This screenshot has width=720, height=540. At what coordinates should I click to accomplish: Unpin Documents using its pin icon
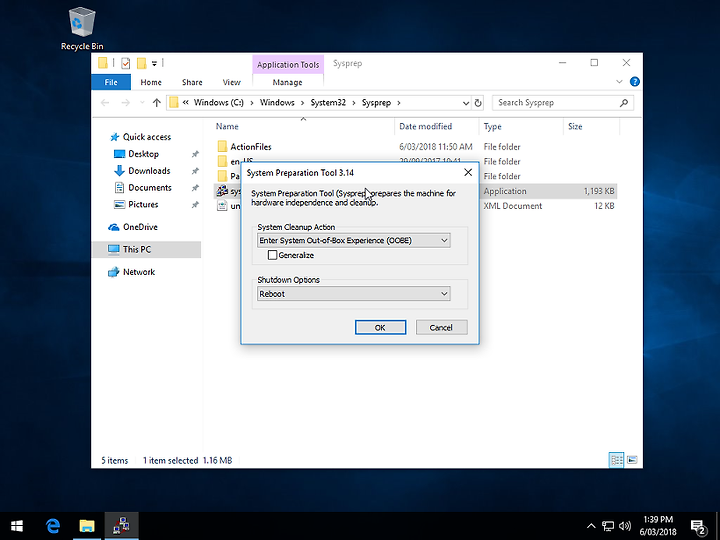tap(195, 188)
